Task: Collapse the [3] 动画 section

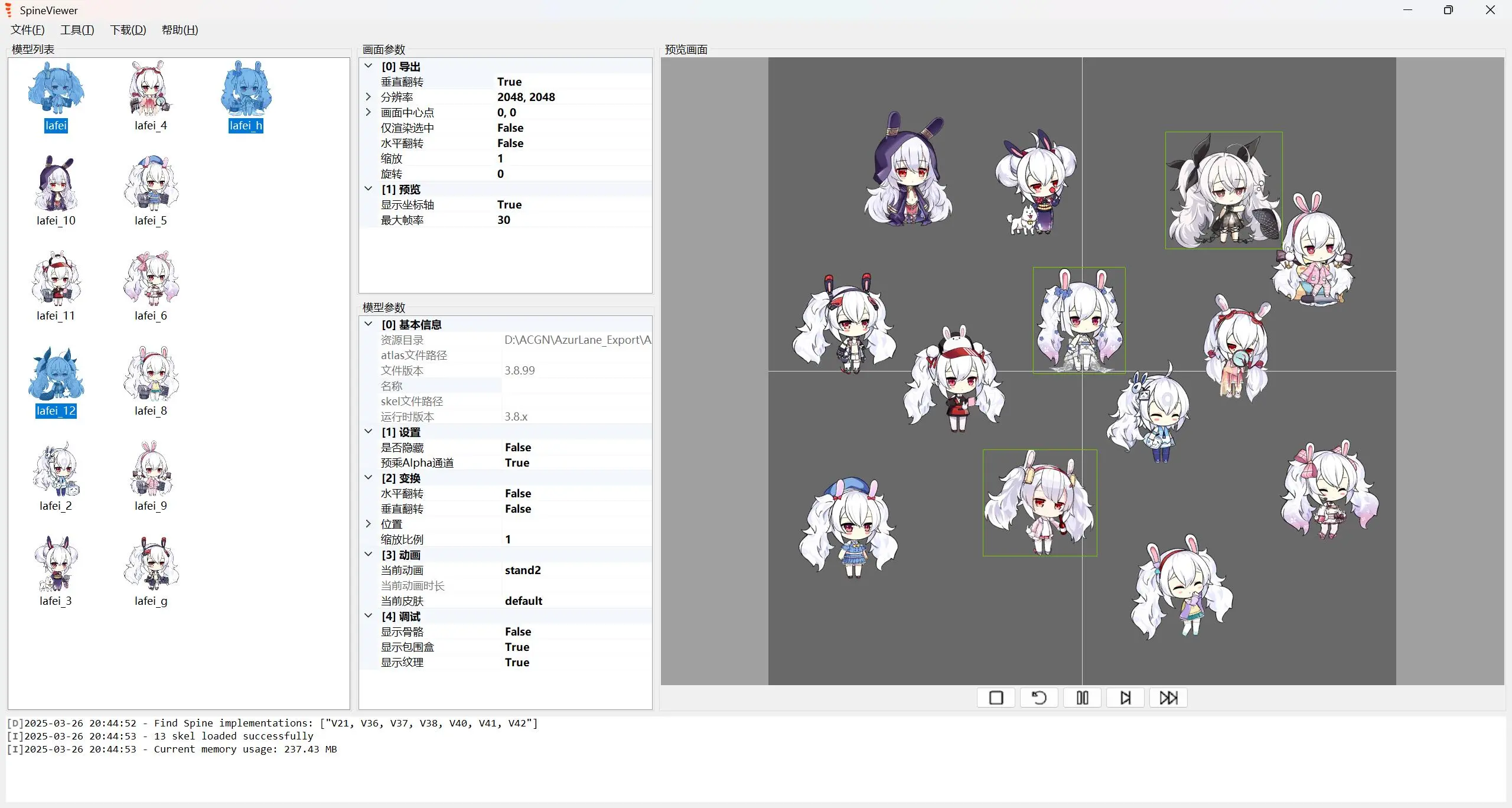Action: pos(369,555)
